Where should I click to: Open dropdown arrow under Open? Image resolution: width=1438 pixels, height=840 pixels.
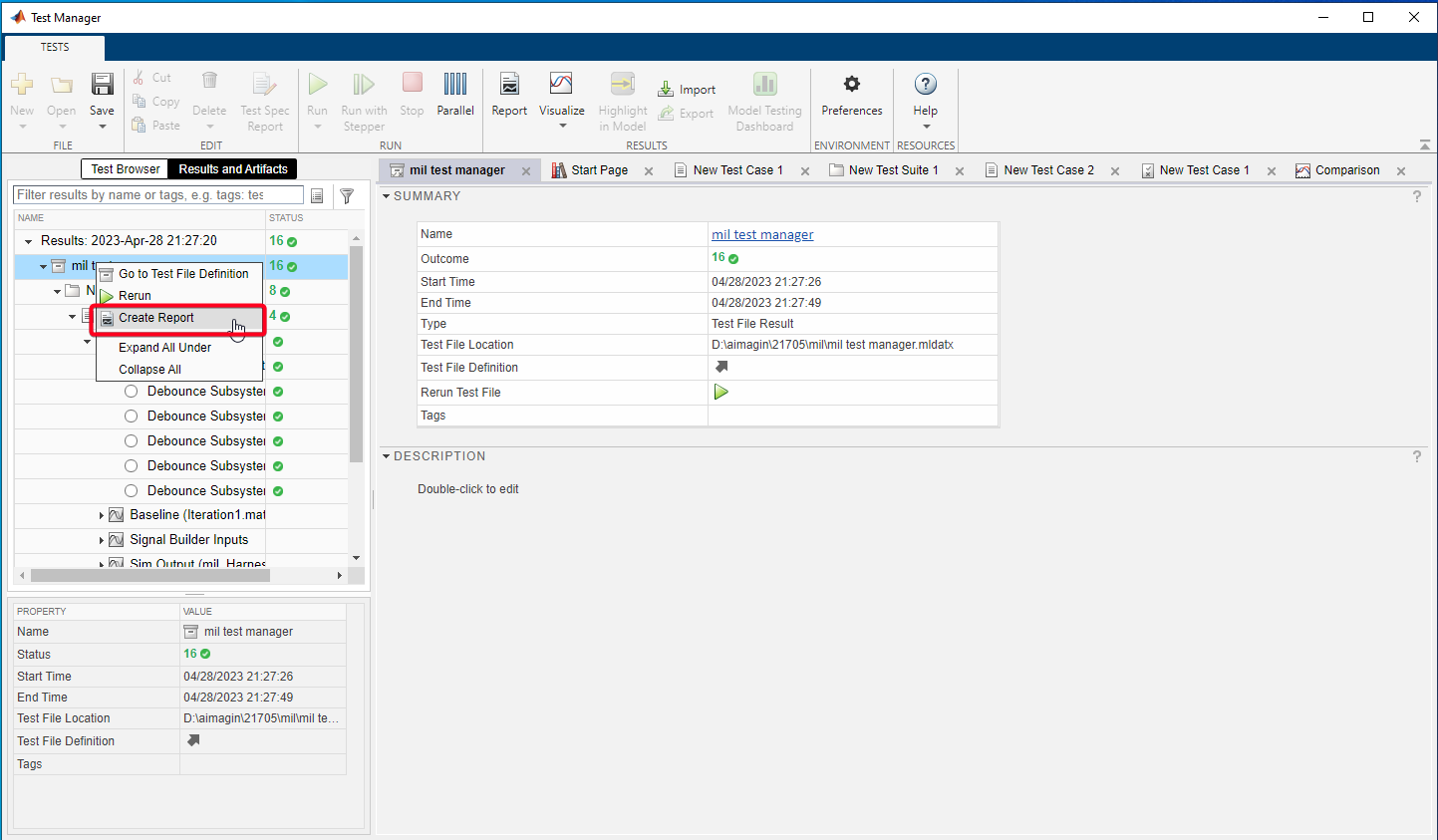62,127
